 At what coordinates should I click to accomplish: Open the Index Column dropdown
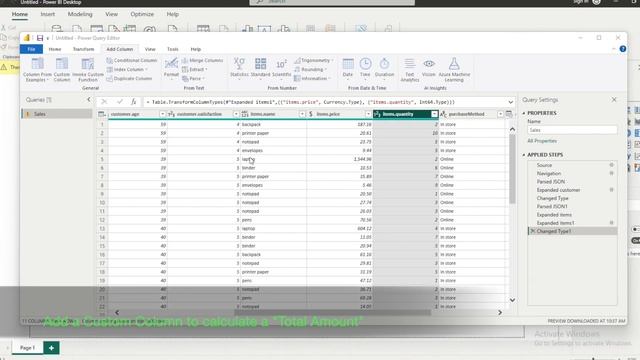coord(127,69)
